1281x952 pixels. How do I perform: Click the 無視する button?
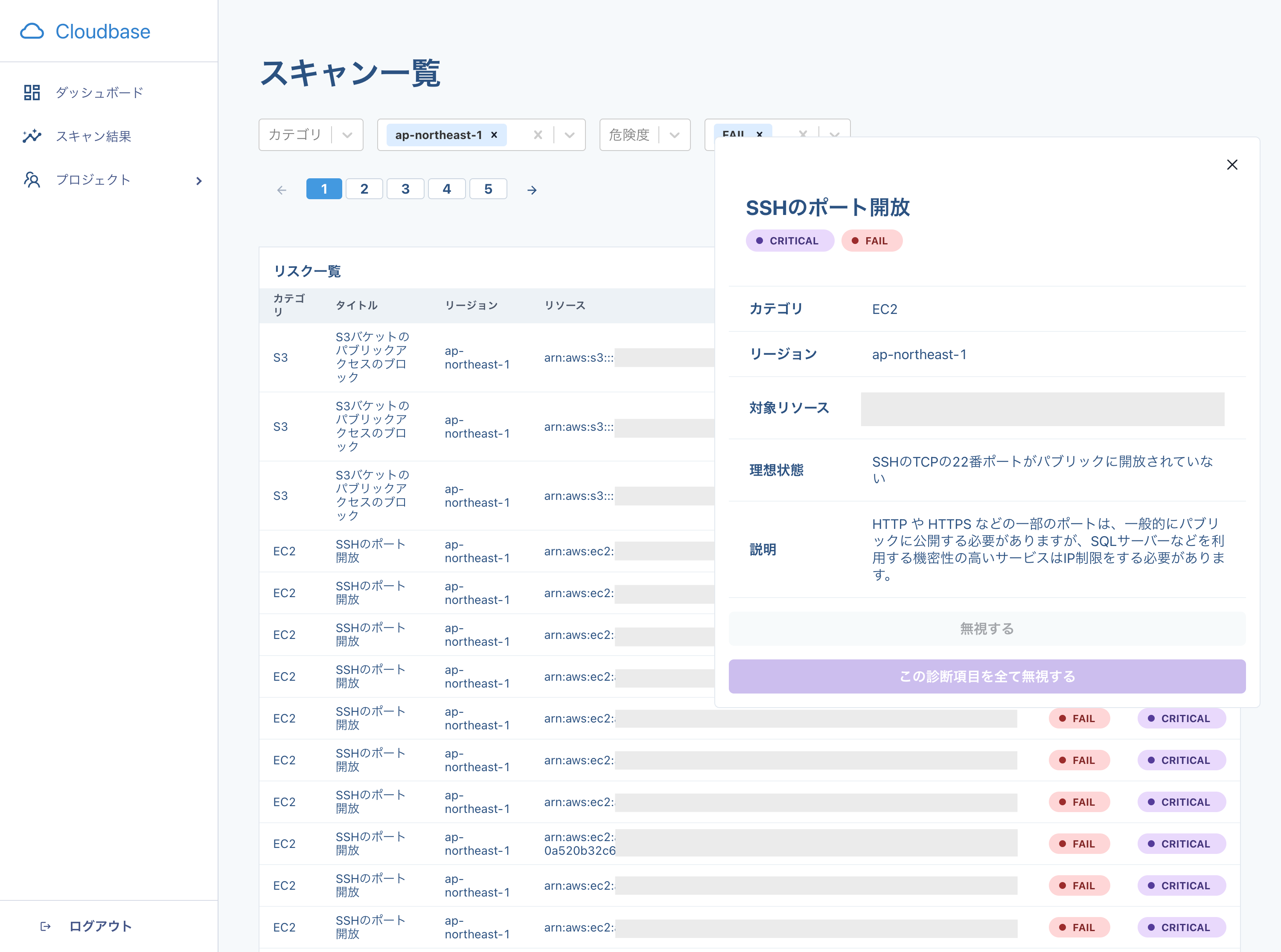point(987,629)
